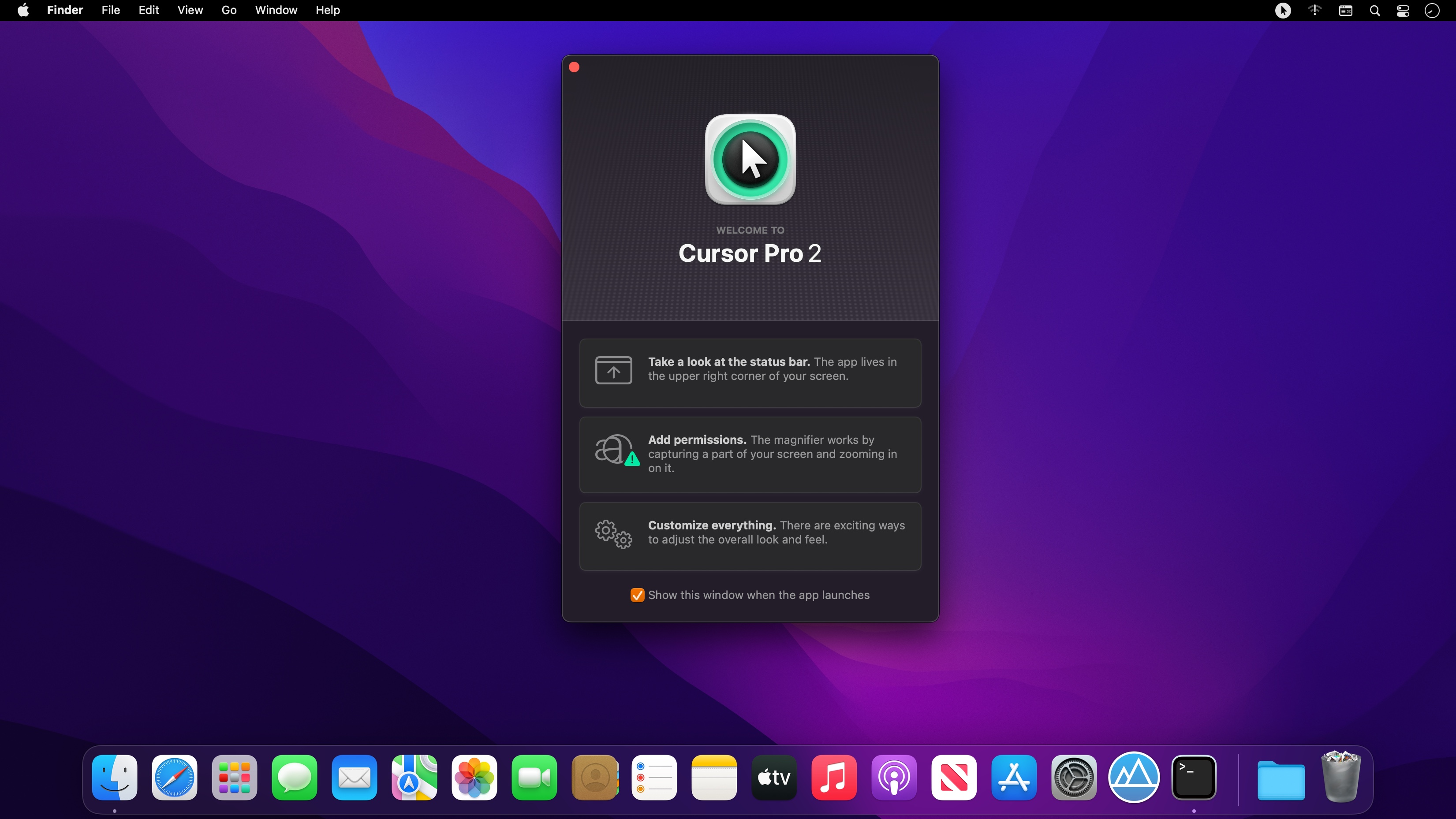1456x819 pixels.
Task: Open the status bar tip card
Action: [x=750, y=372]
